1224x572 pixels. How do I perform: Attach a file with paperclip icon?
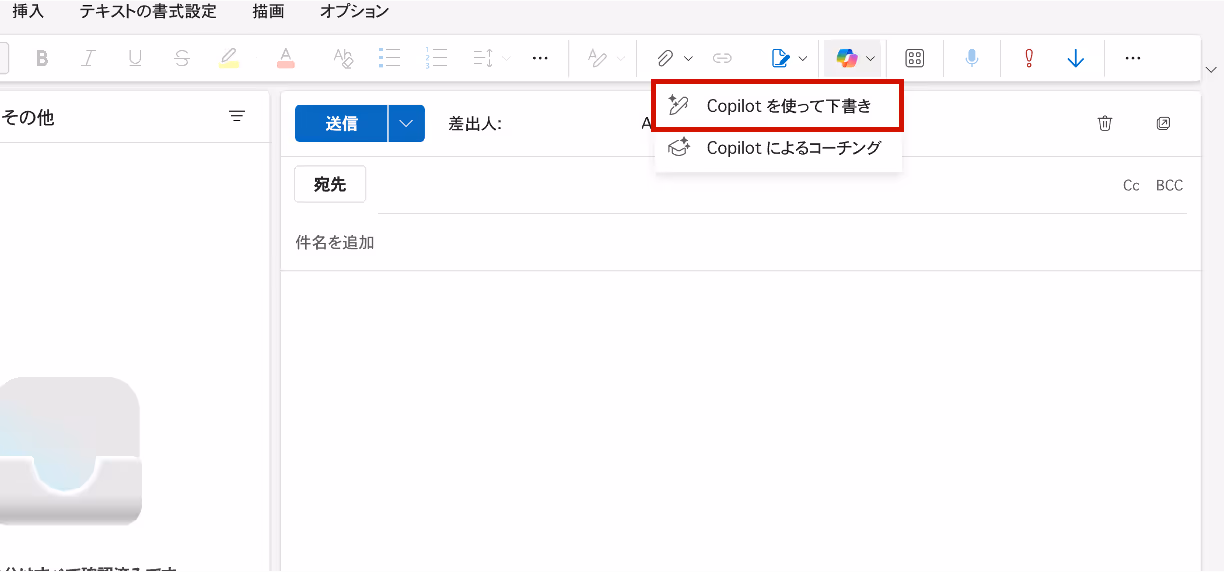[x=664, y=59]
